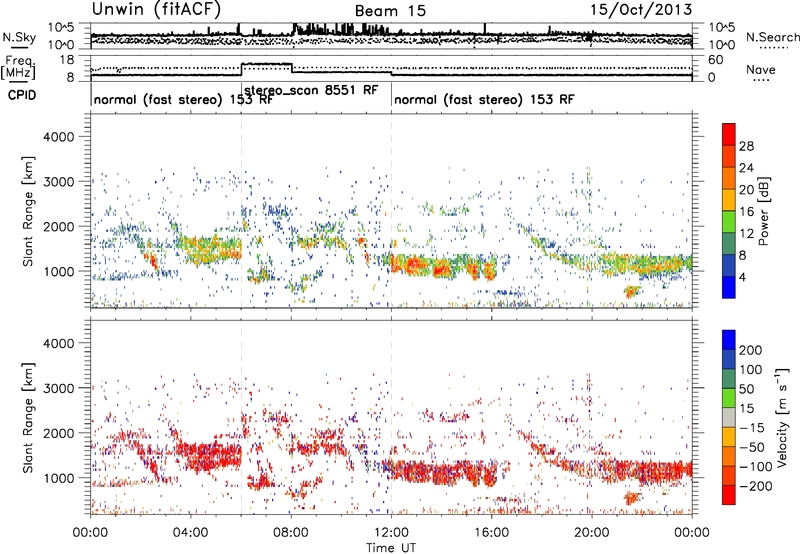This screenshot has width=800, height=554.
Task: Pick the top red segment of the Power colorbar
Action: 729,134
